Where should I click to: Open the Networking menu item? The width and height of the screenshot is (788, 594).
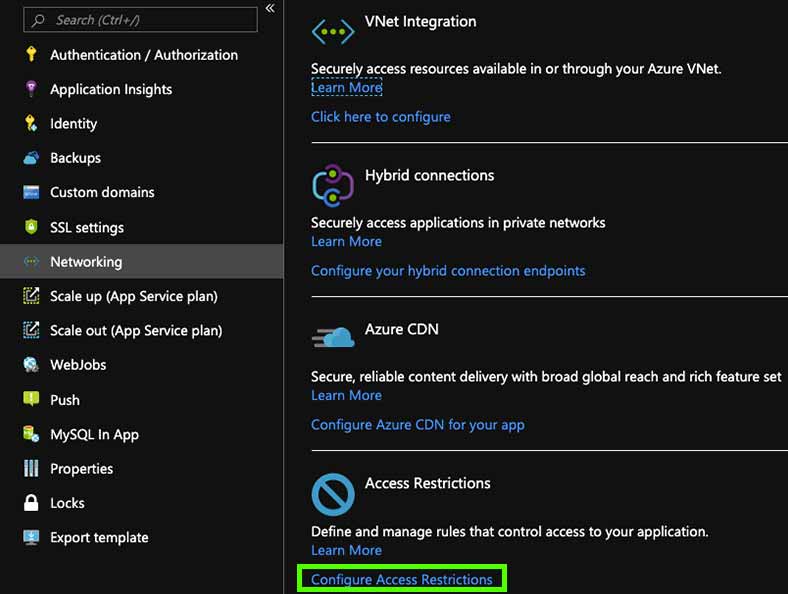coord(142,261)
